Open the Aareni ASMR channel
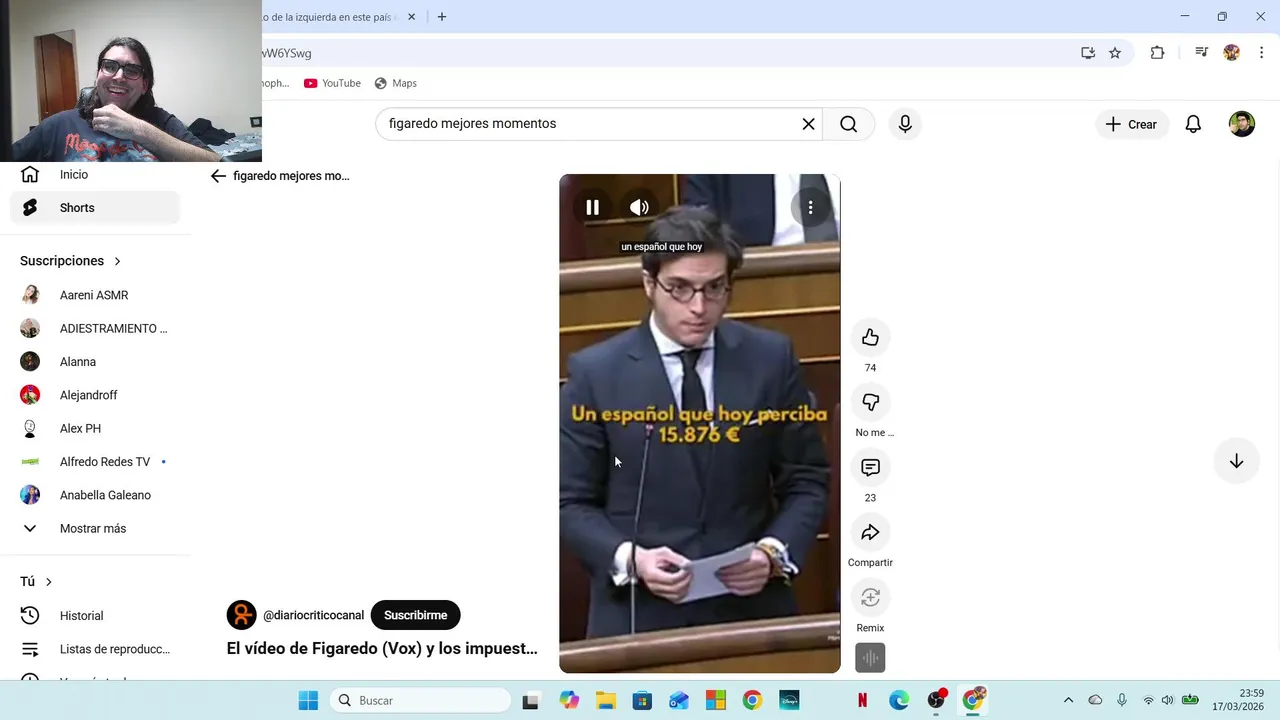Image resolution: width=1280 pixels, height=720 pixels. [x=95, y=295]
